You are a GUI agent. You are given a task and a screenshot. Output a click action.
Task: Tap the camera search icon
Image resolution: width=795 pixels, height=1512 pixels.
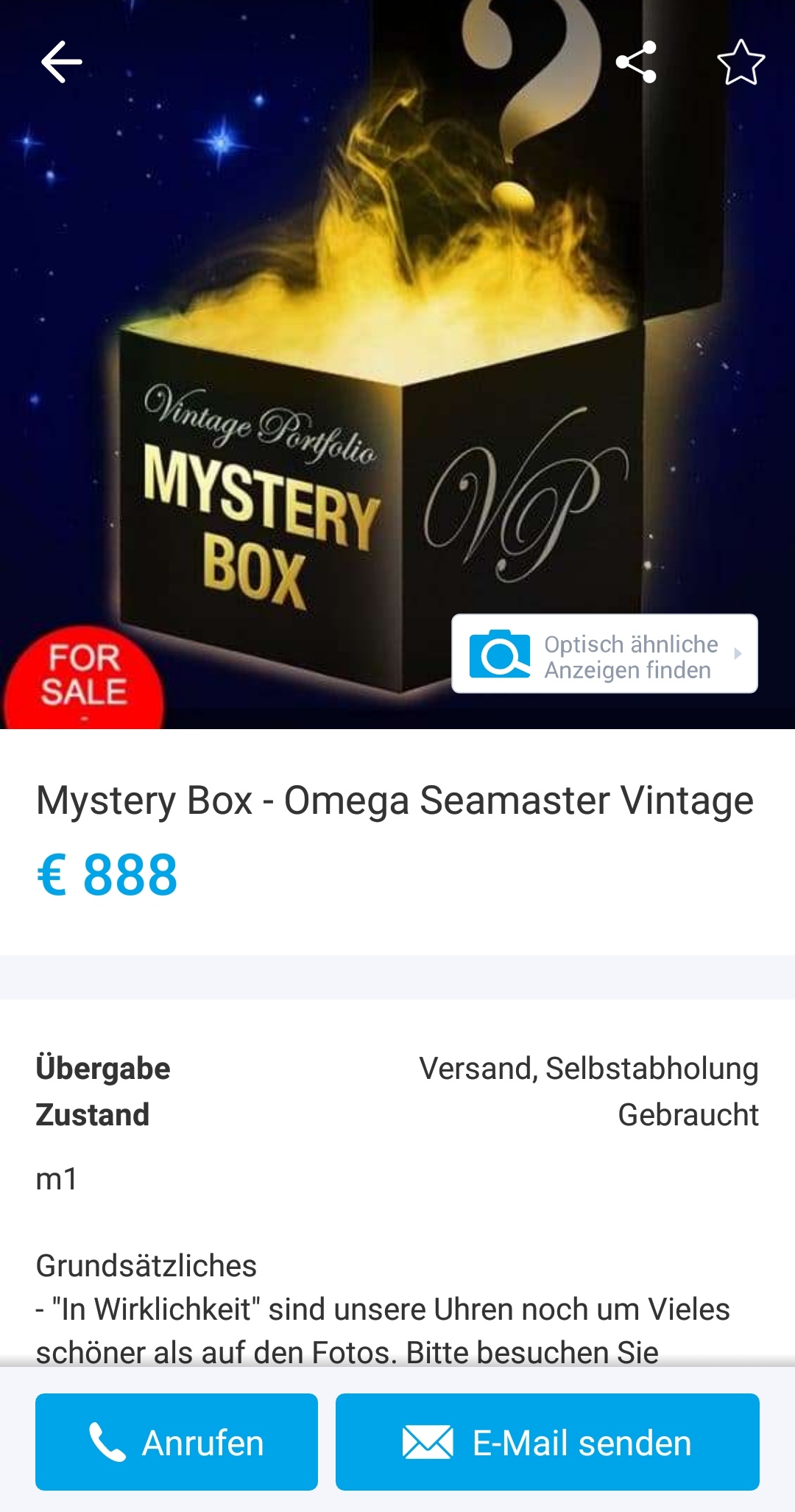tap(500, 653)
